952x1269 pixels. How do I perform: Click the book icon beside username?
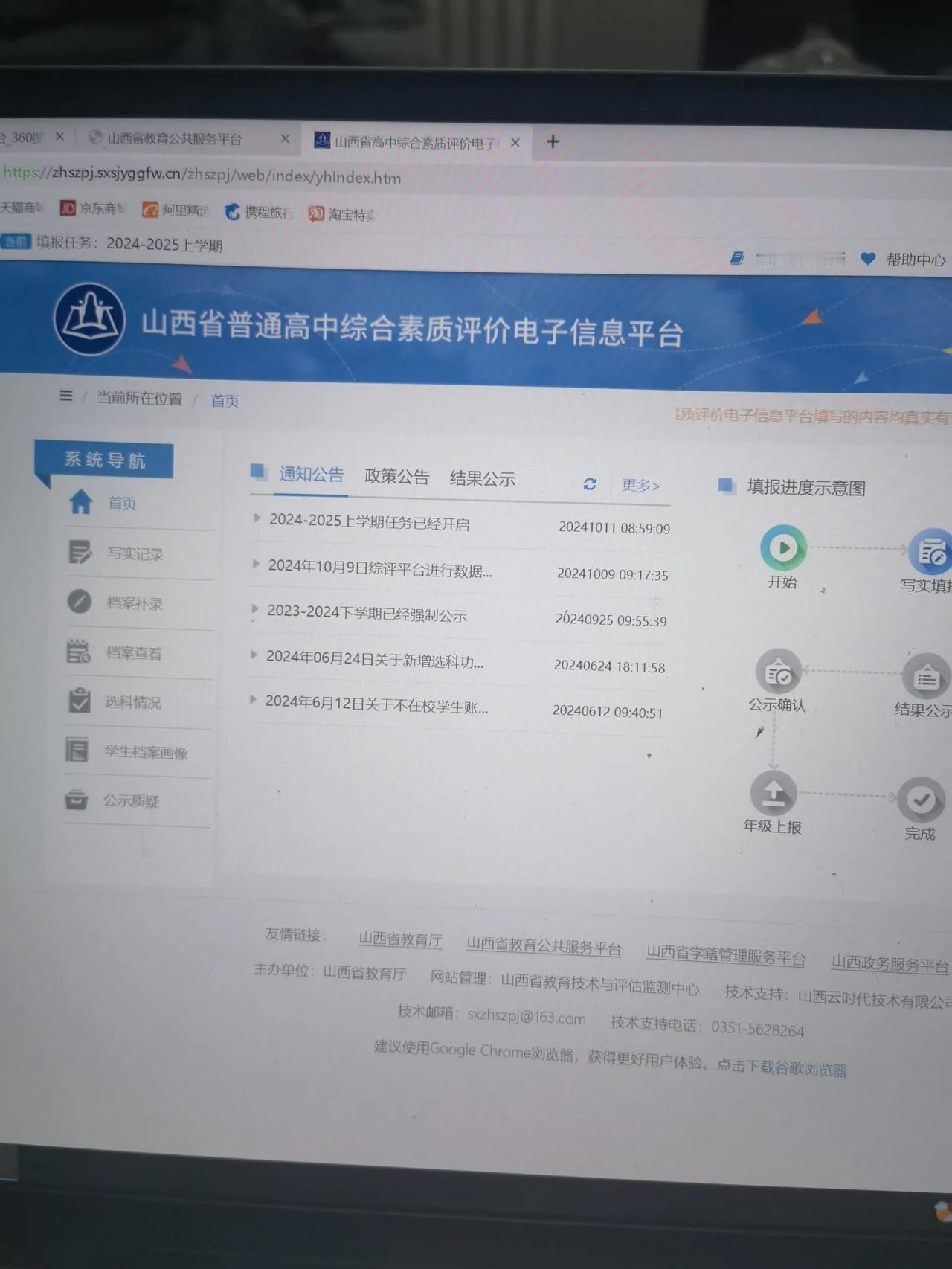737,258
